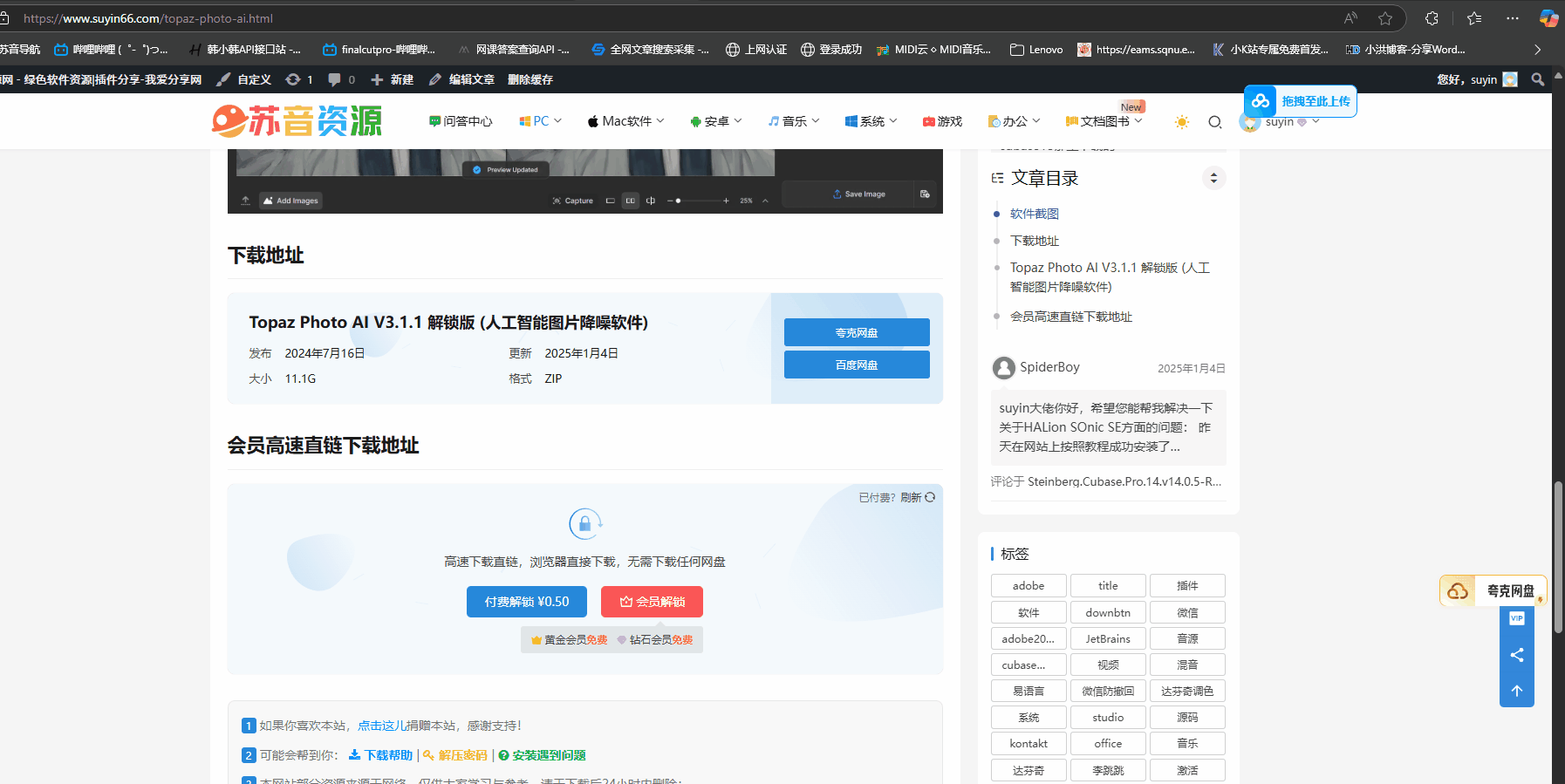Open the browser three-dot settings menu
This screenshot has width=1565, height=784.
click(1513, 18)
